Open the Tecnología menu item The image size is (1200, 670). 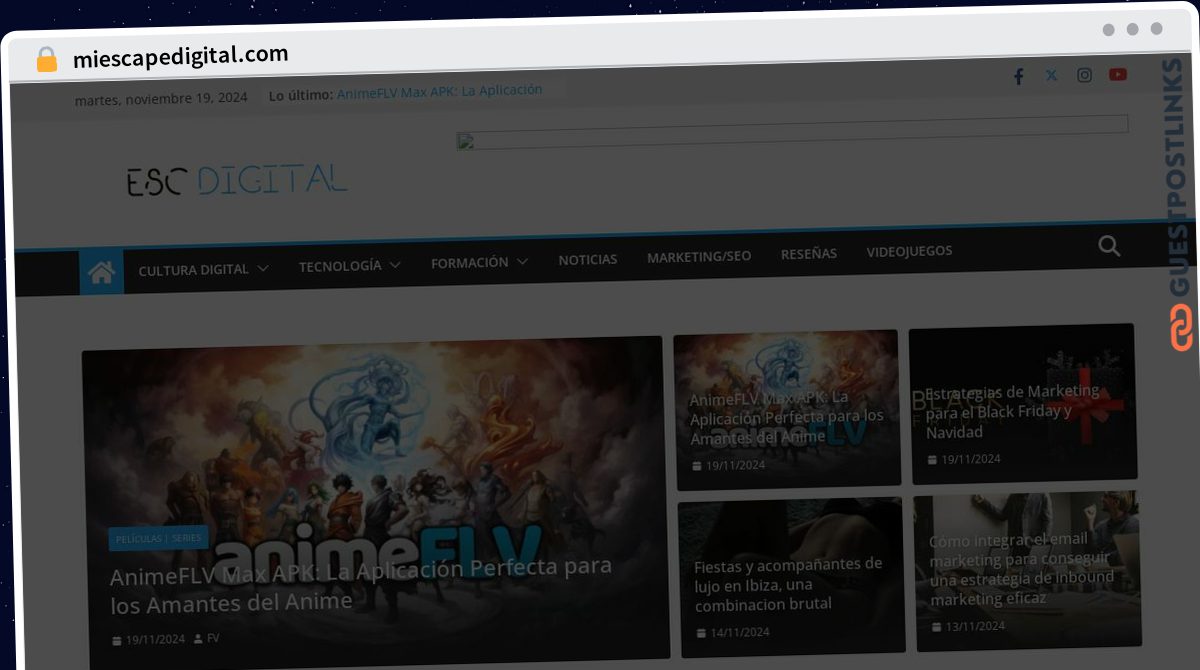[340, 266]
